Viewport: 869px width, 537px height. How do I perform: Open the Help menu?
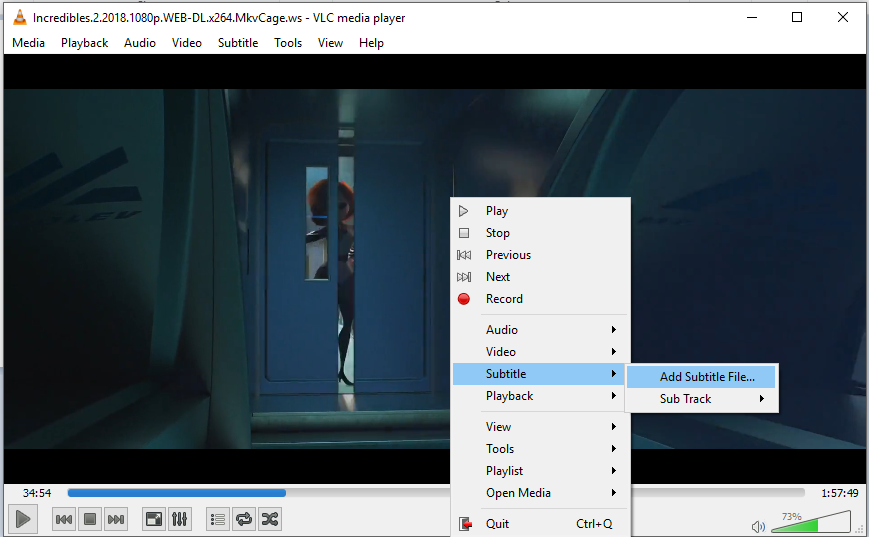coord(371,43)
